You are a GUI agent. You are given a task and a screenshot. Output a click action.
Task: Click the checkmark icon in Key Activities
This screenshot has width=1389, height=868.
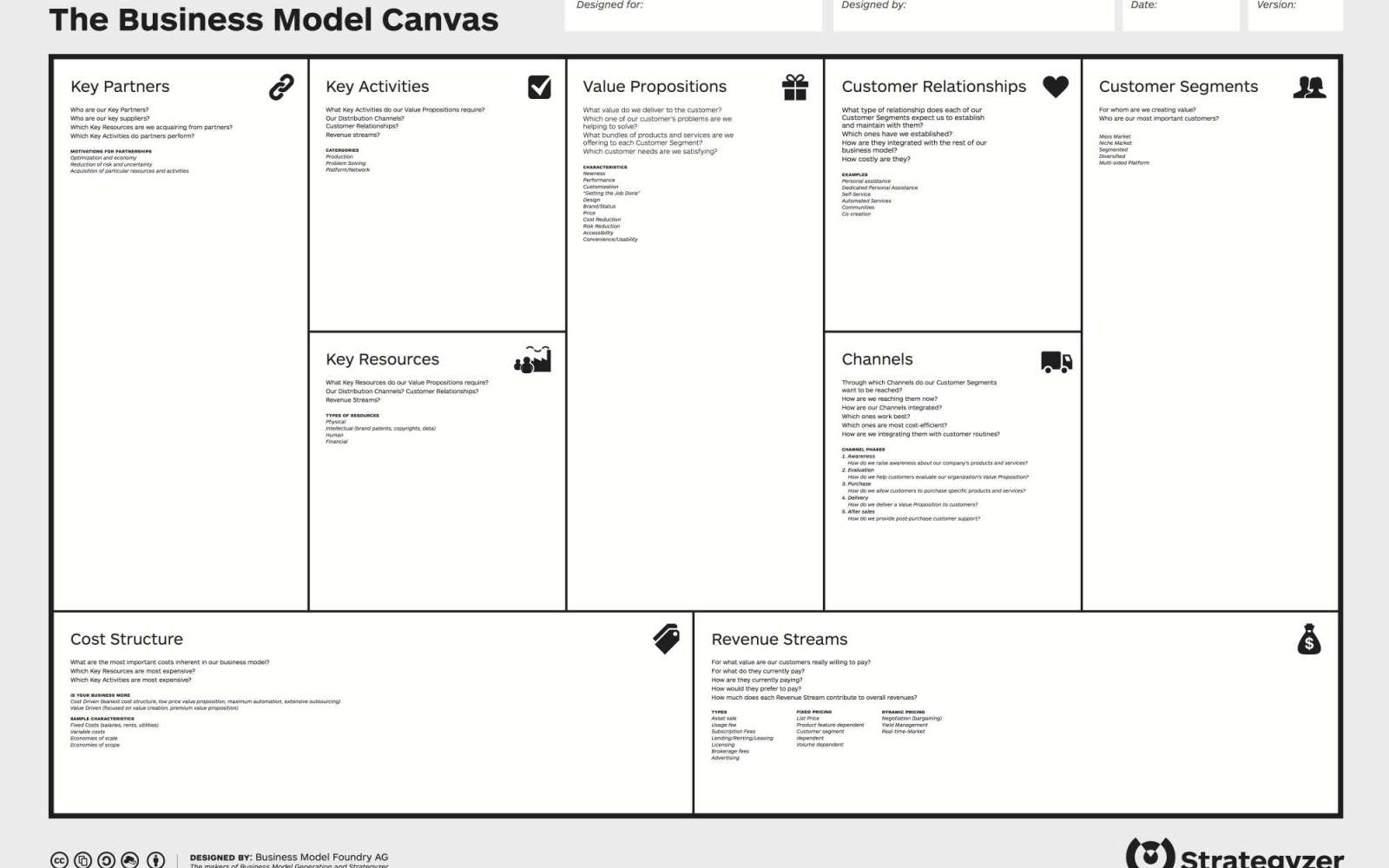coord(539,87)
